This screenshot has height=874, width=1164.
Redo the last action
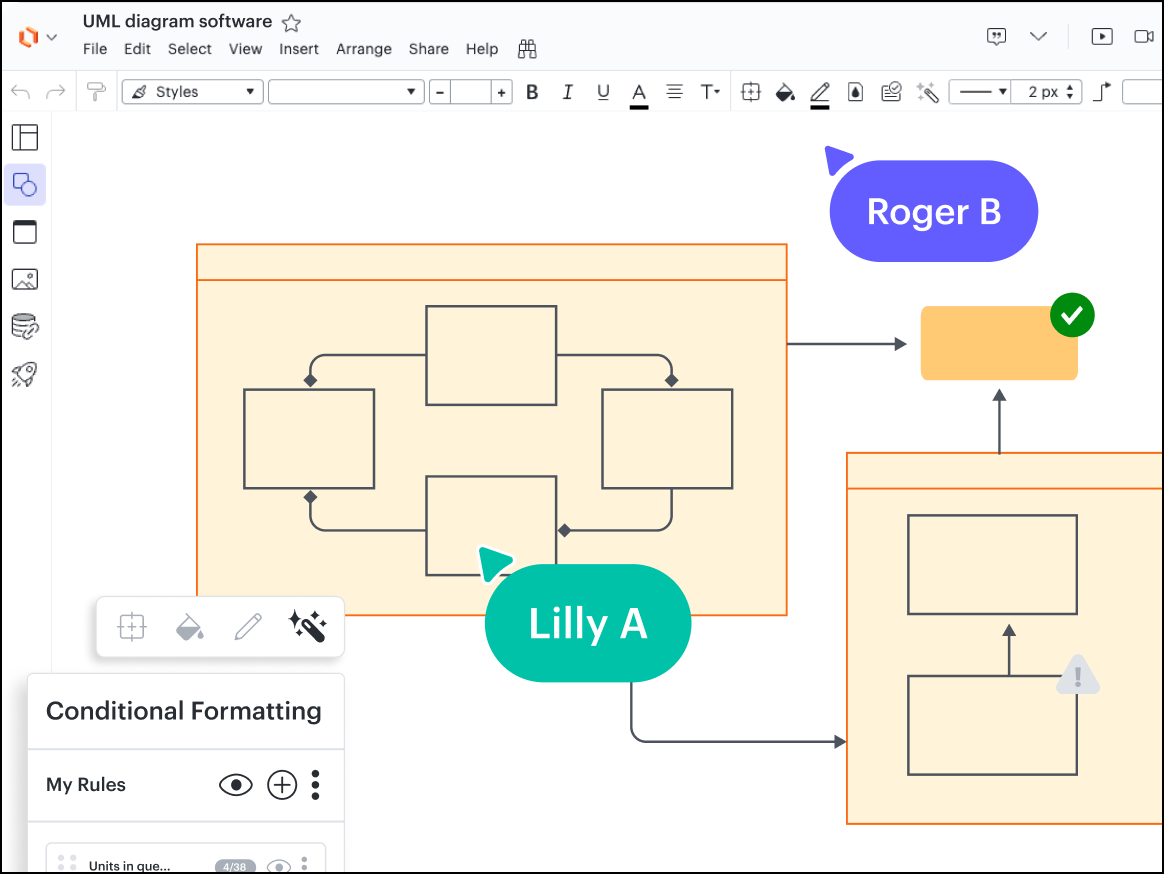(x=56, y=92)
